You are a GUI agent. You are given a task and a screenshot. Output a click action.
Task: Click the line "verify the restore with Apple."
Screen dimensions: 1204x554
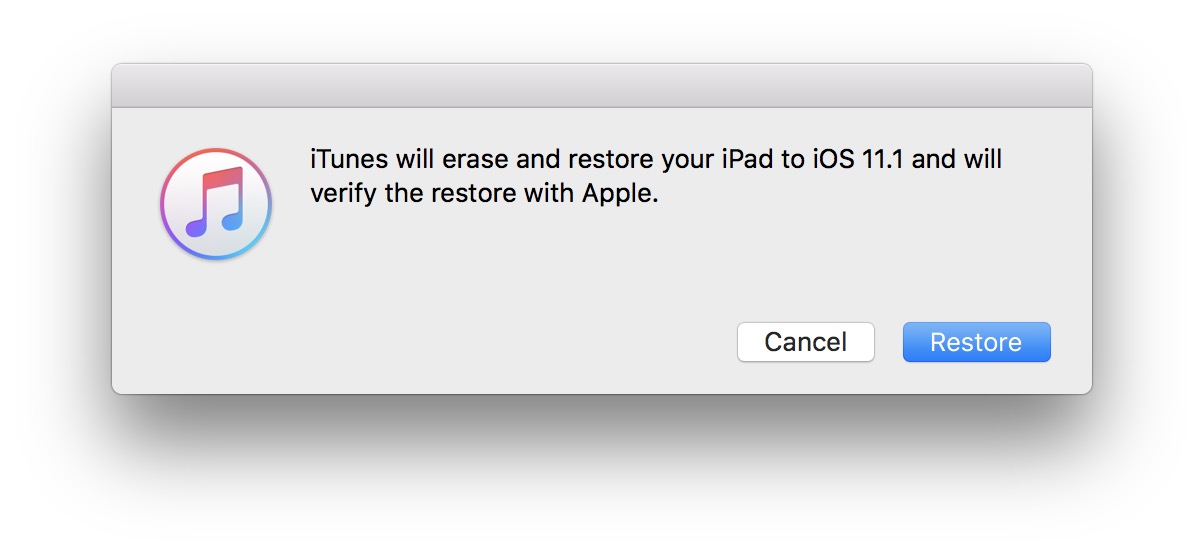point(484,194)
